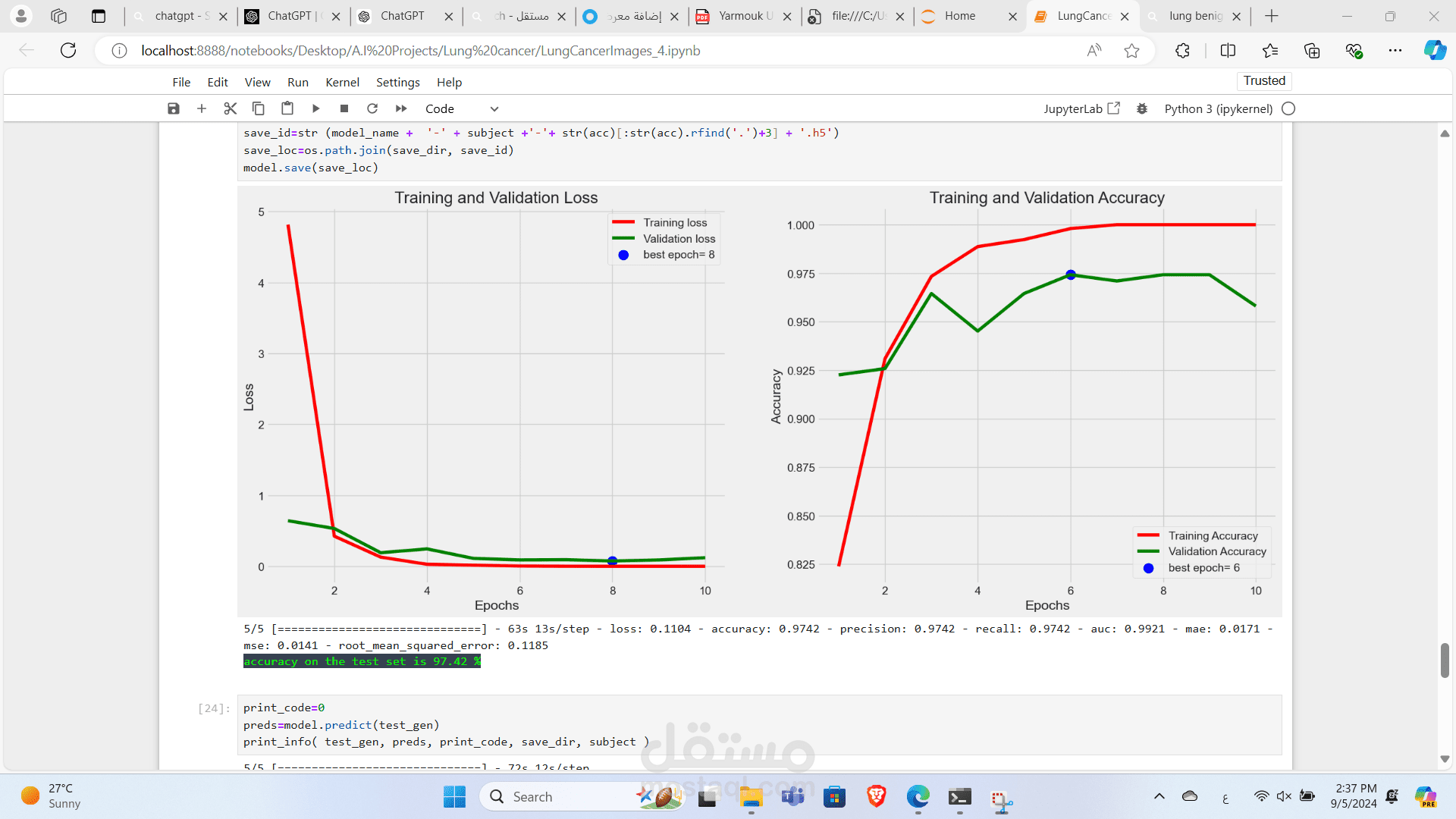Restart the kernel

pyautogui.click(x=372, y=108)
